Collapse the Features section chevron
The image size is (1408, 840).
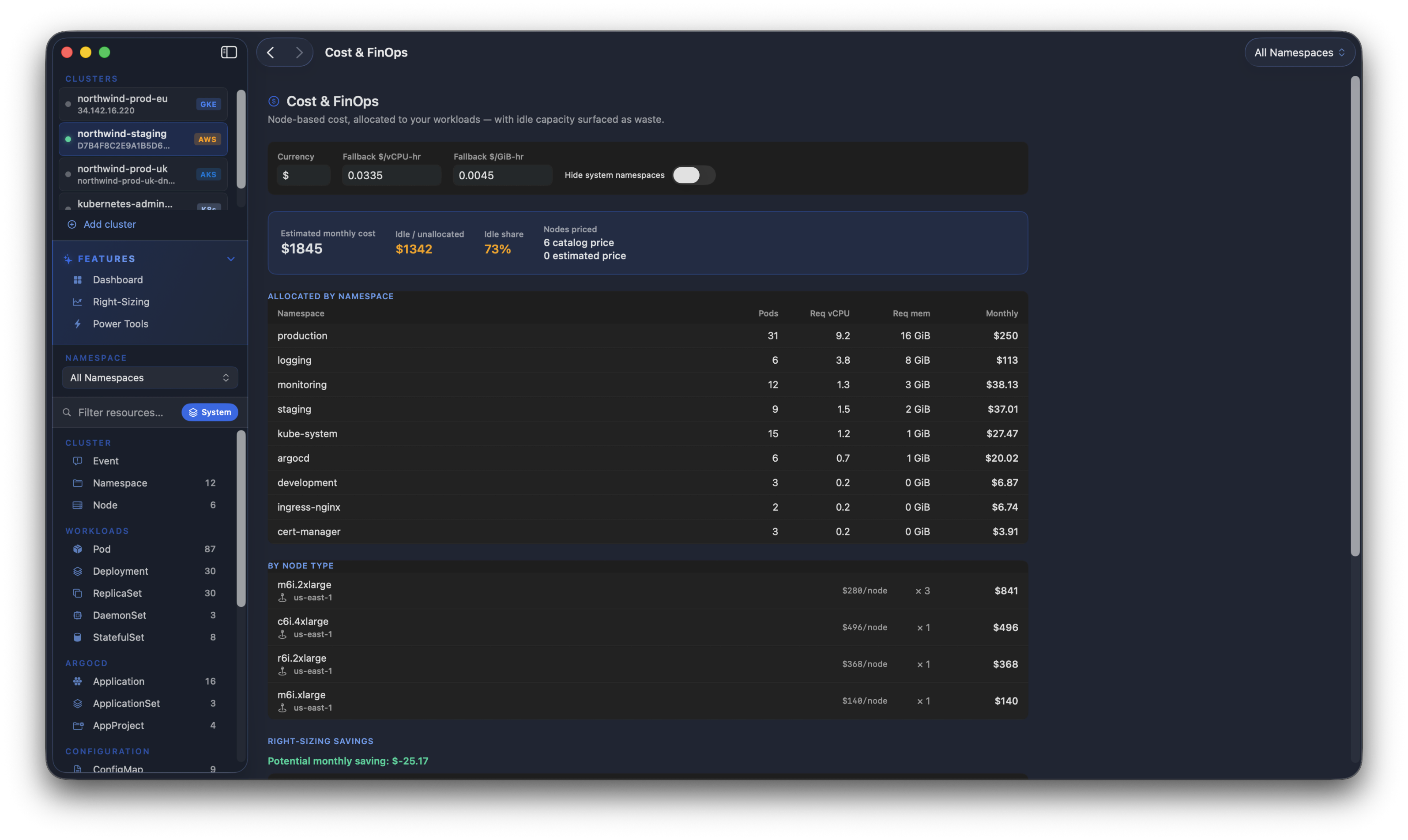pyautogui.click(x=231, y=259)
